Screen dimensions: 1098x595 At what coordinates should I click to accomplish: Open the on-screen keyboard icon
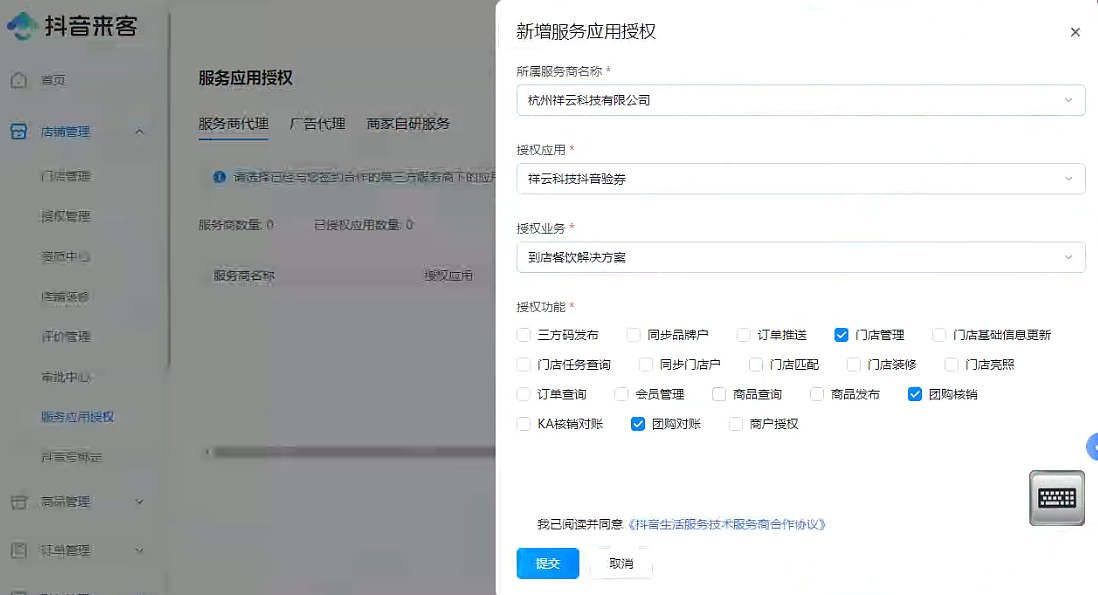pyautogui.click(x=1057, y=498)
